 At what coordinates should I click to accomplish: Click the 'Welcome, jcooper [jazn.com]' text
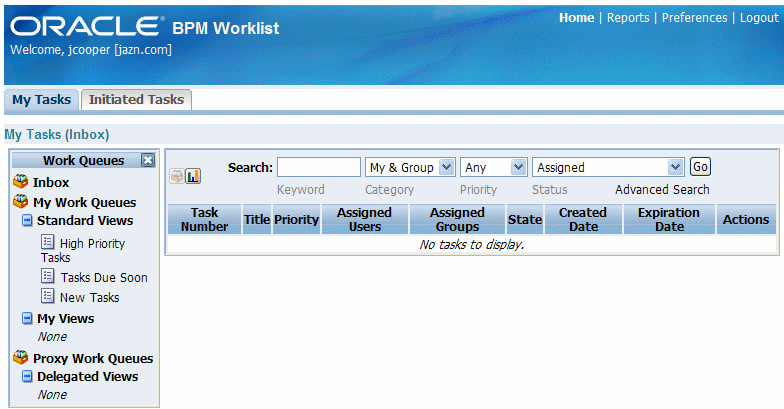[x=90, y=50]
